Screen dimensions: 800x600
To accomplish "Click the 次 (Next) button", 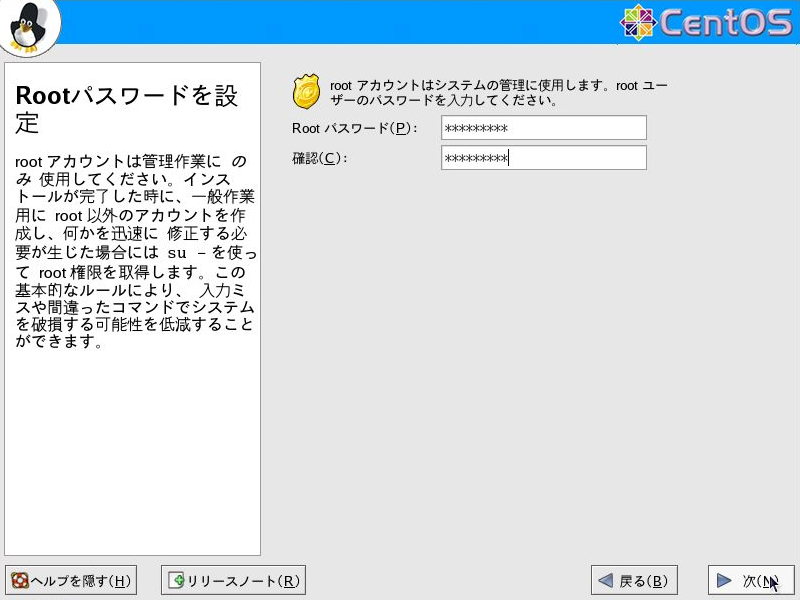I will 751,580.
